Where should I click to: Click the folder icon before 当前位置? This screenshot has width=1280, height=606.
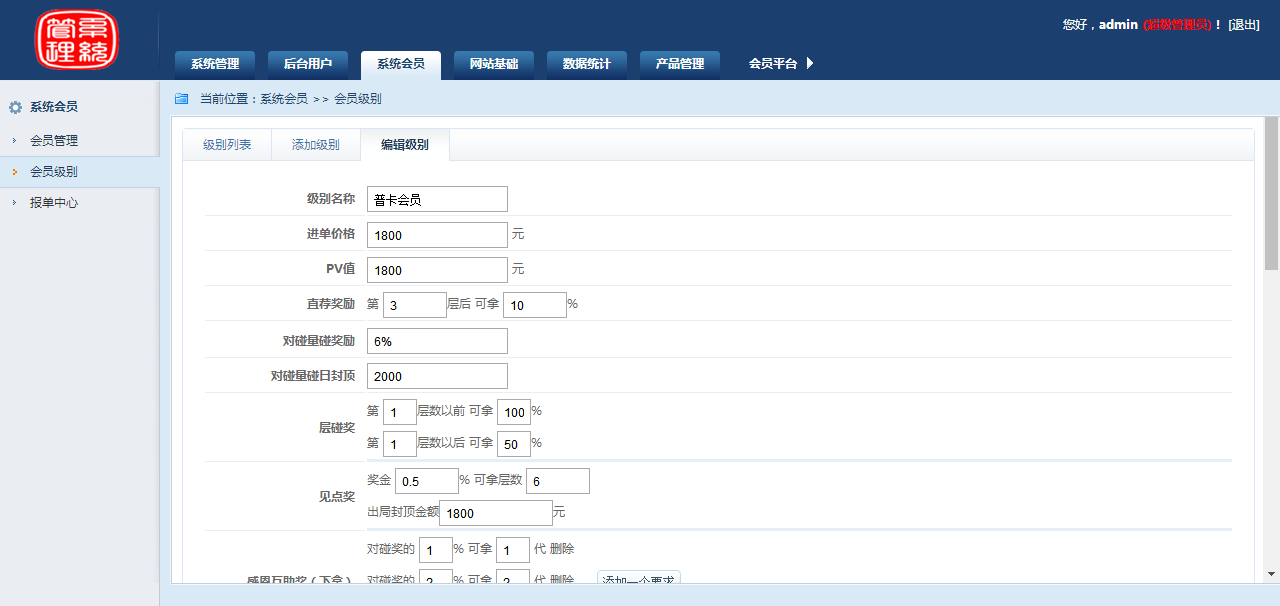(181, 99)
